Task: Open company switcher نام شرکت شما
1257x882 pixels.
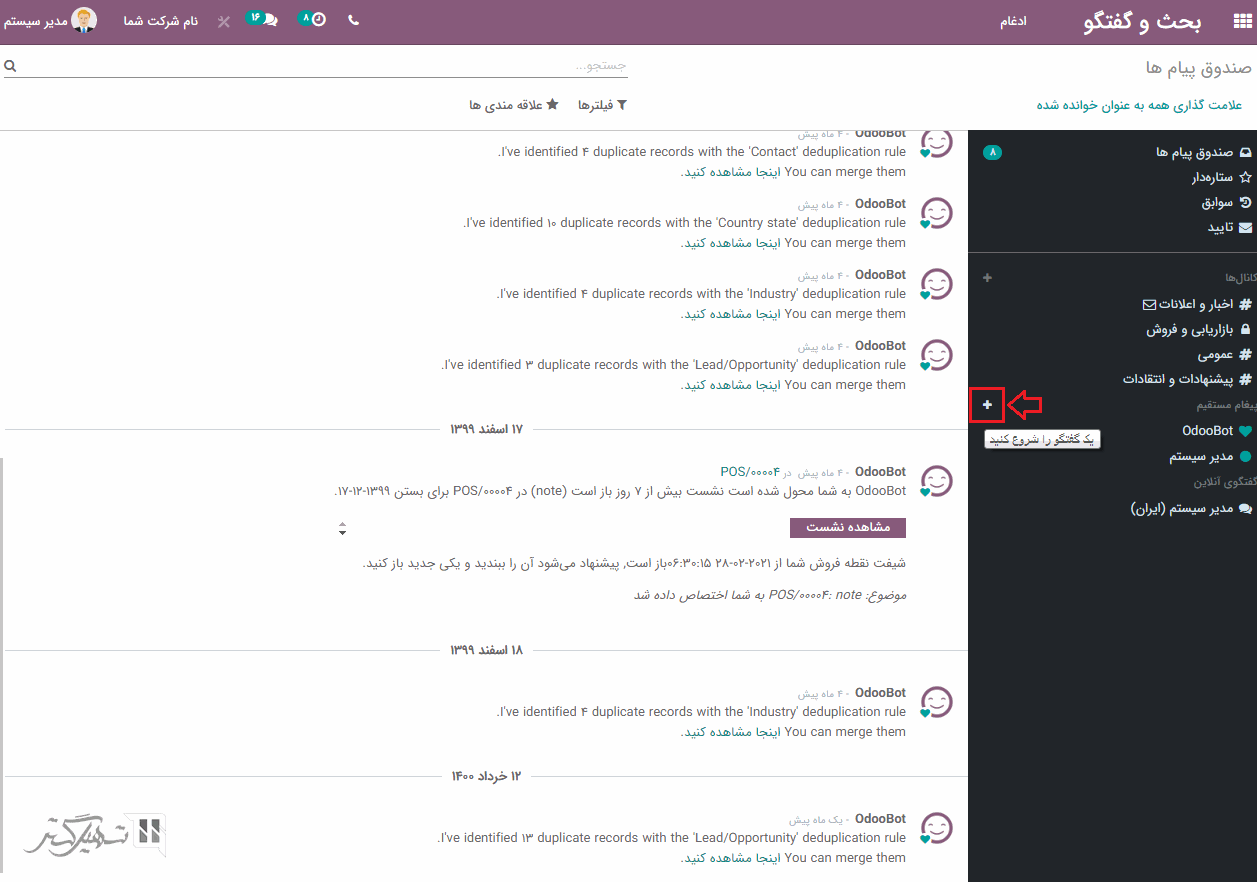Action: point(161,21)
